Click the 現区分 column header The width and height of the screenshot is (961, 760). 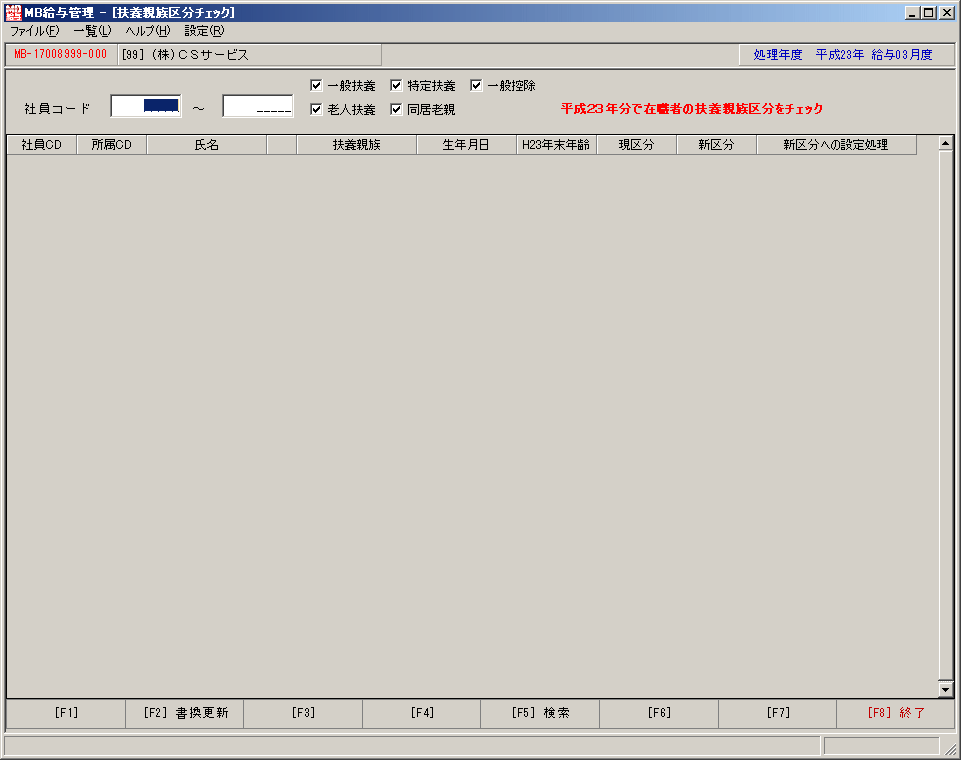pos(637,145)
